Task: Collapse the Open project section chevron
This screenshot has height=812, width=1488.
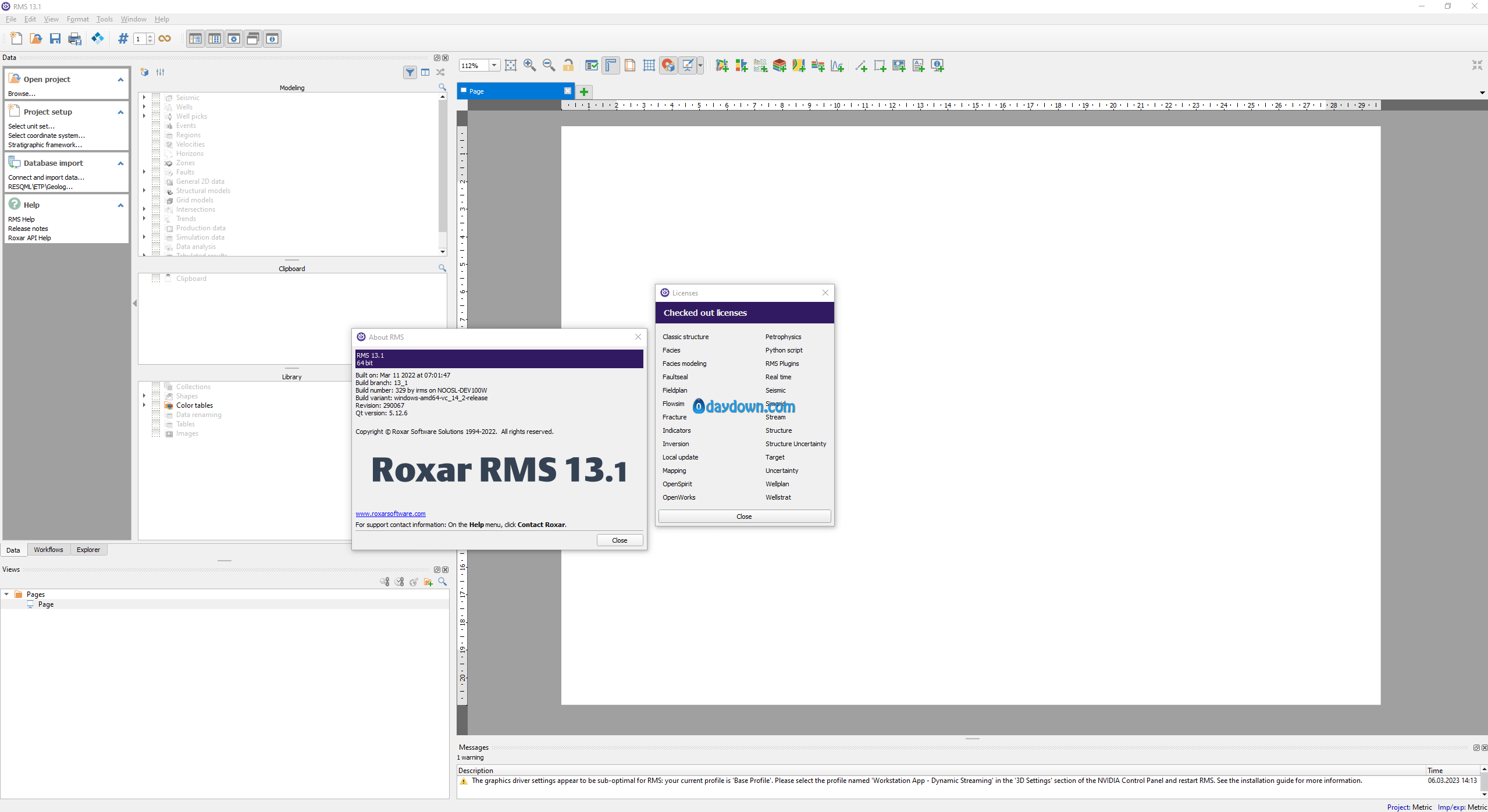Action: tap(120, 80)
